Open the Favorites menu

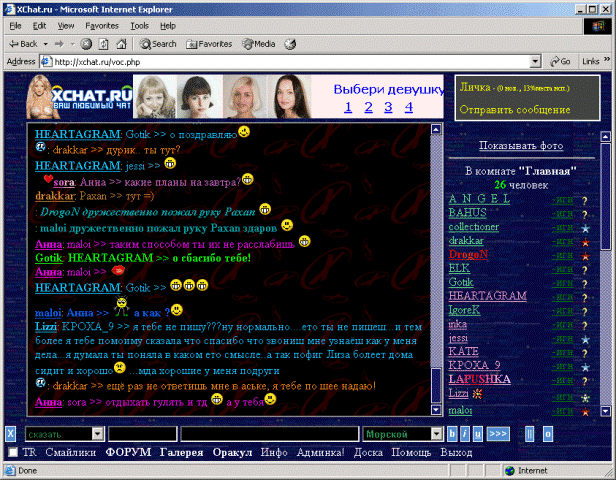coord(102,26)
